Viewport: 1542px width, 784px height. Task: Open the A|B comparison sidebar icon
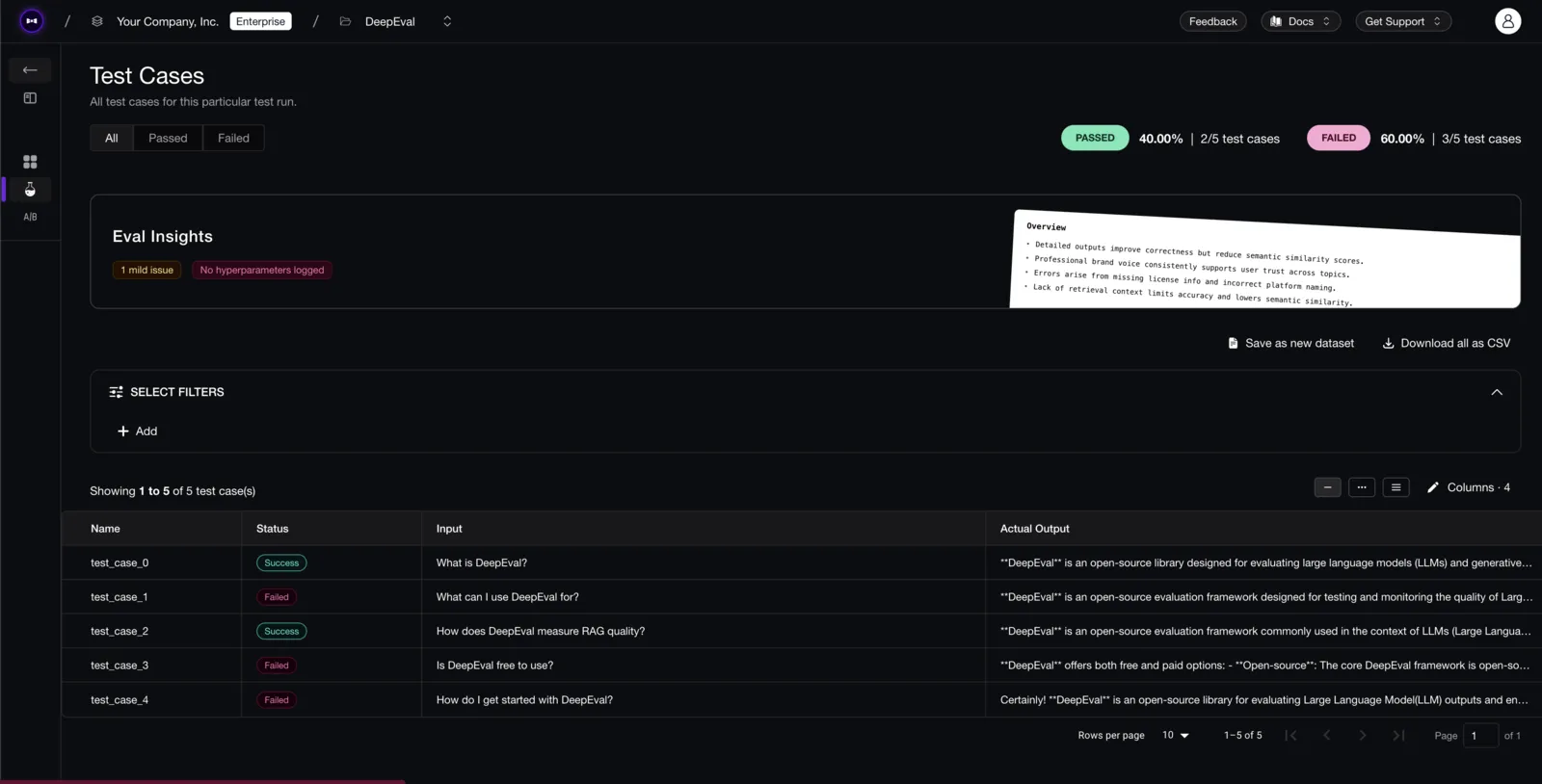pyautogui.click(x=30, y=217)
